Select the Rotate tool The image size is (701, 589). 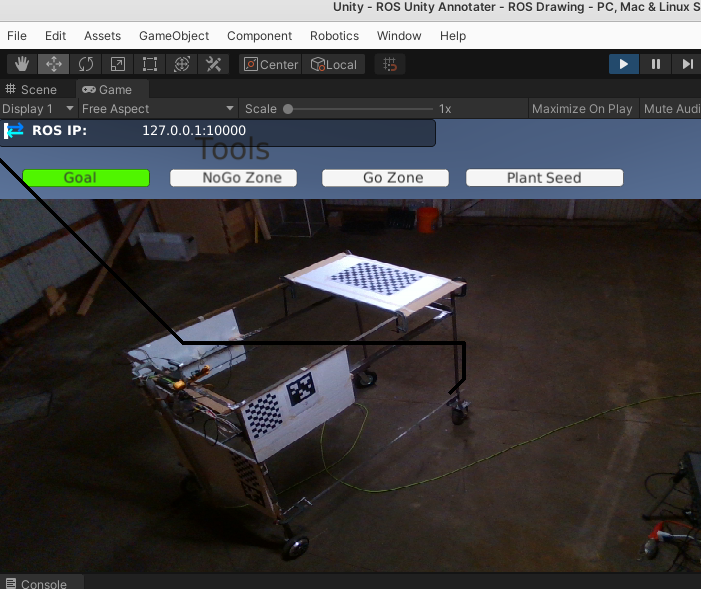click(86, 64)
